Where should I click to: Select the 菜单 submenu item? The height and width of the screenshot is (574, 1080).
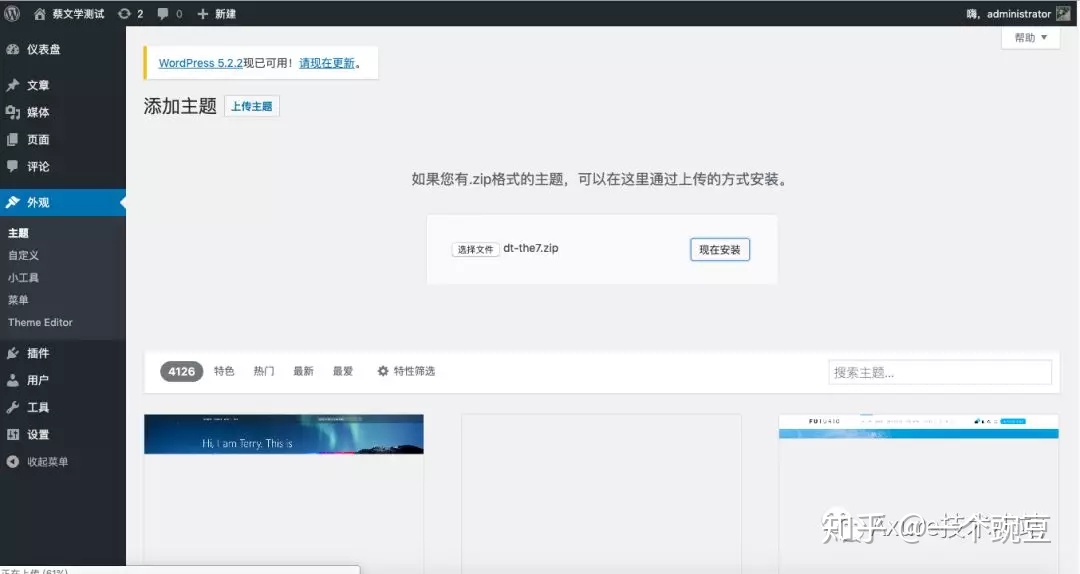19,300
